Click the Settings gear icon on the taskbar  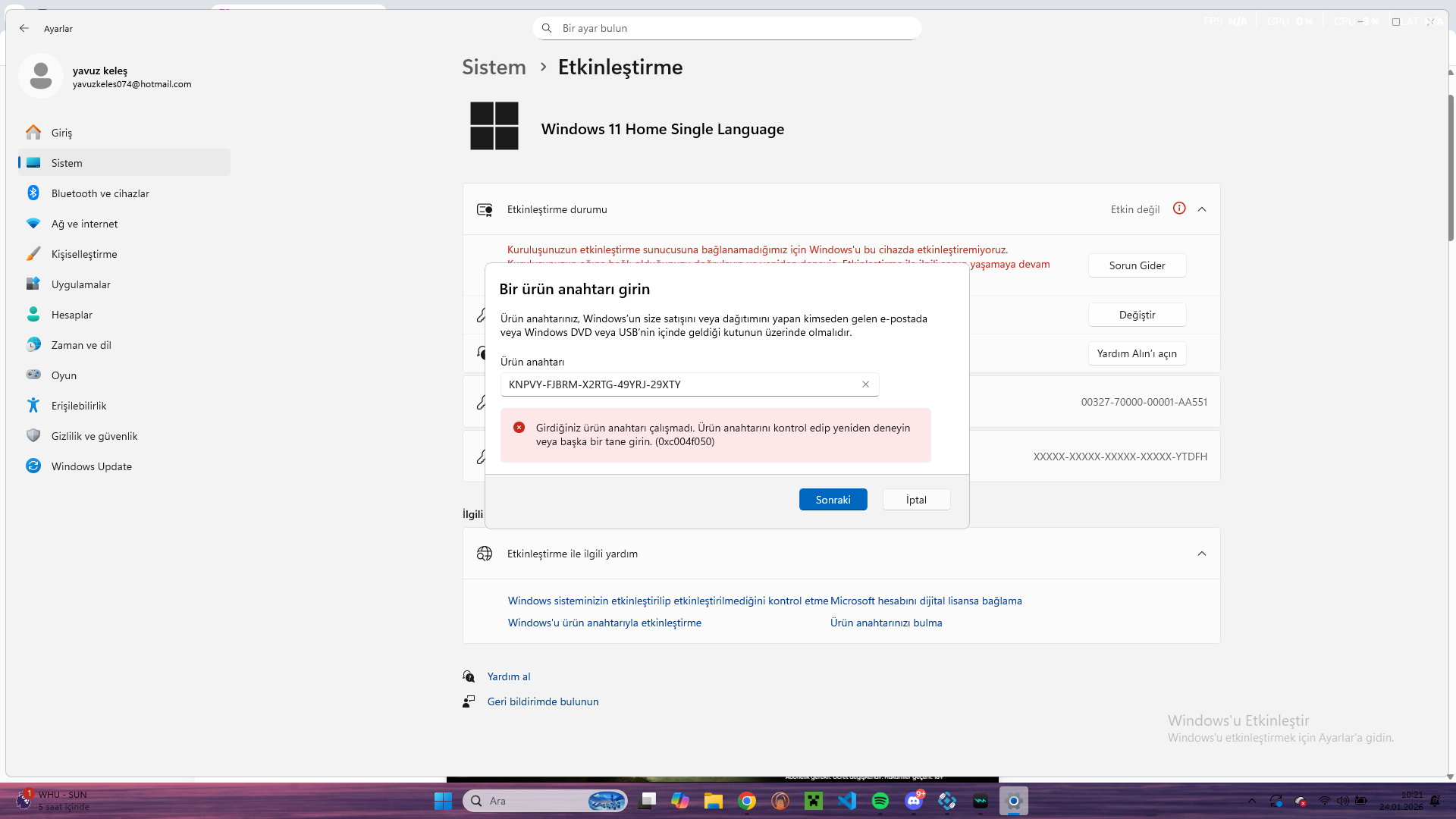click(x=1014, y=801)
